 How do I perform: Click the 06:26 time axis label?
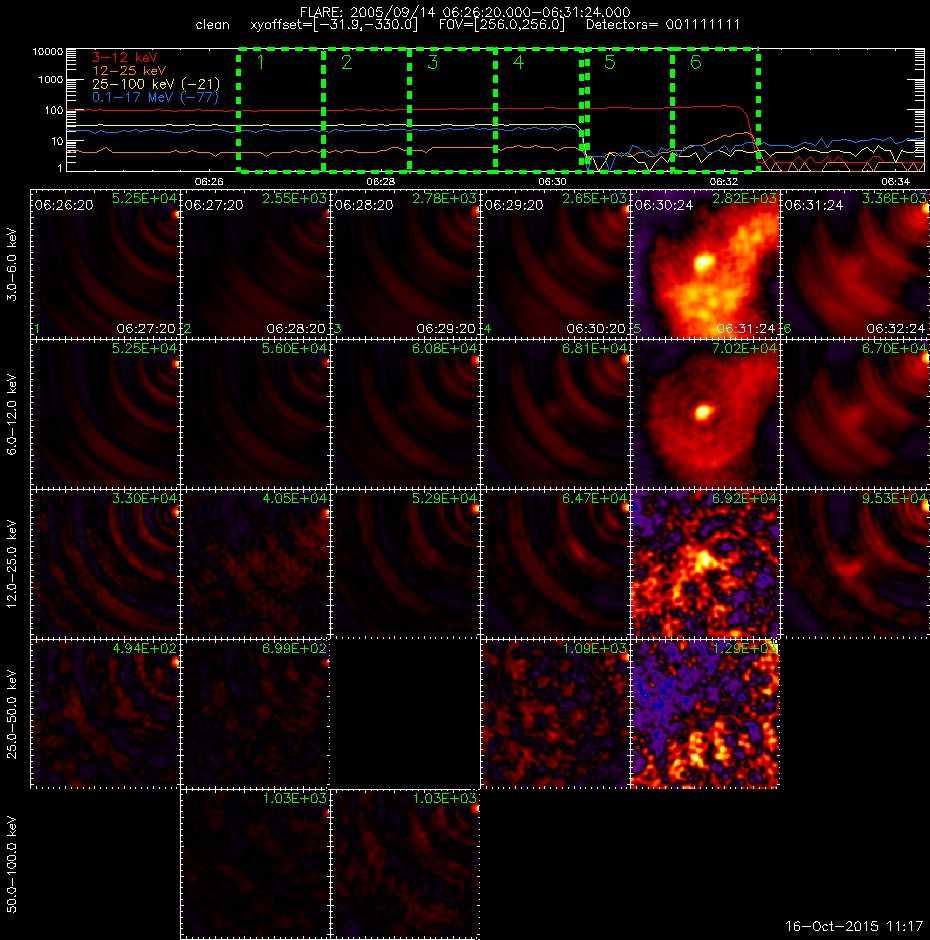(209, 181)
